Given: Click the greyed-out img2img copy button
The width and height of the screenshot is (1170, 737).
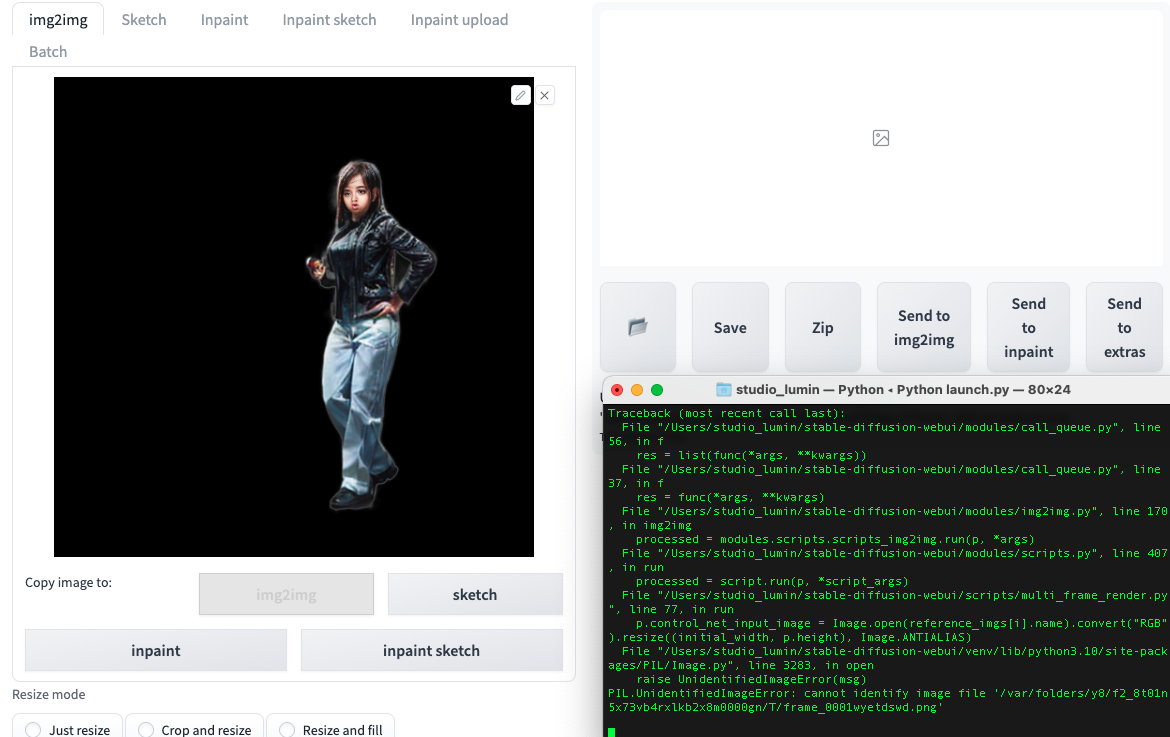Looking at the screenshot, I should coord(287,594).
